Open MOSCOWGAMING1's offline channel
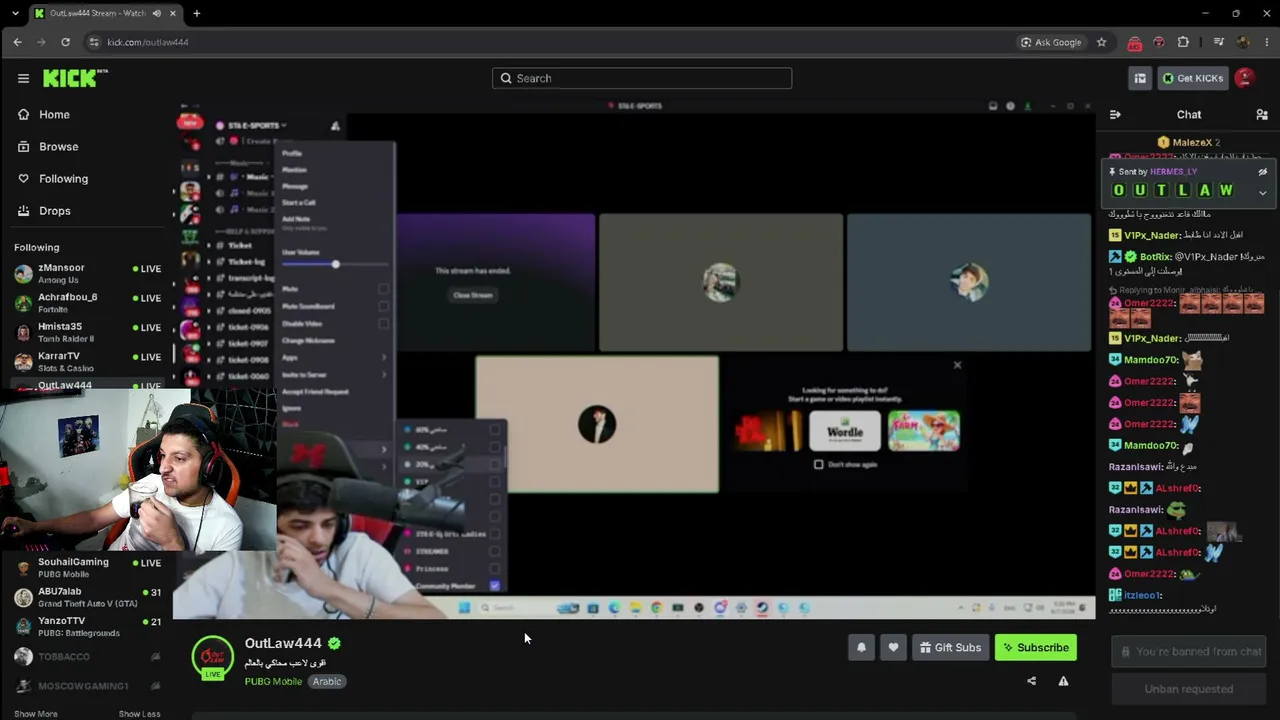This screenshot has height=720, width=1280. click(x=87, y=686)
